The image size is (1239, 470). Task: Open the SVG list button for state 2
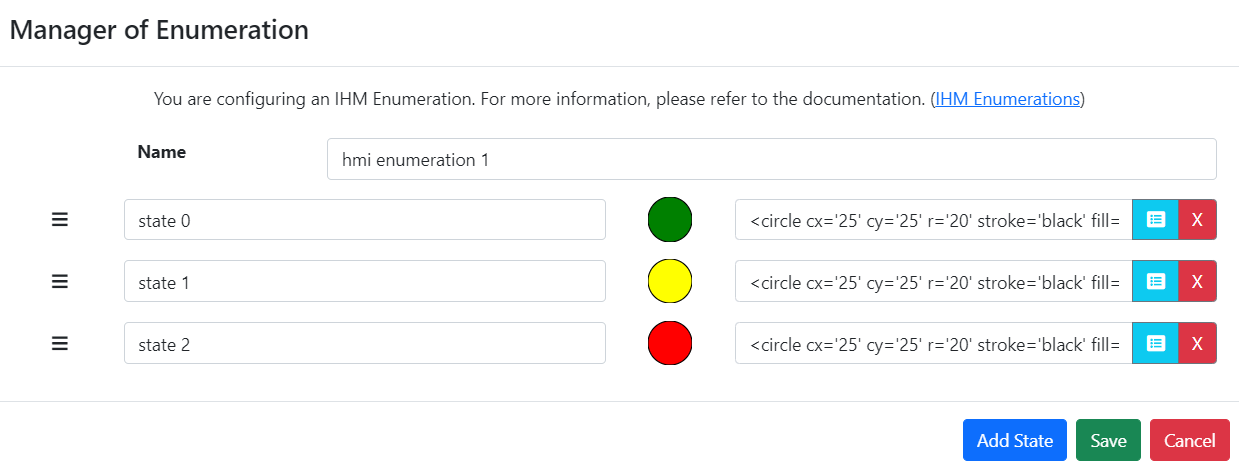tap(1156, 343)
